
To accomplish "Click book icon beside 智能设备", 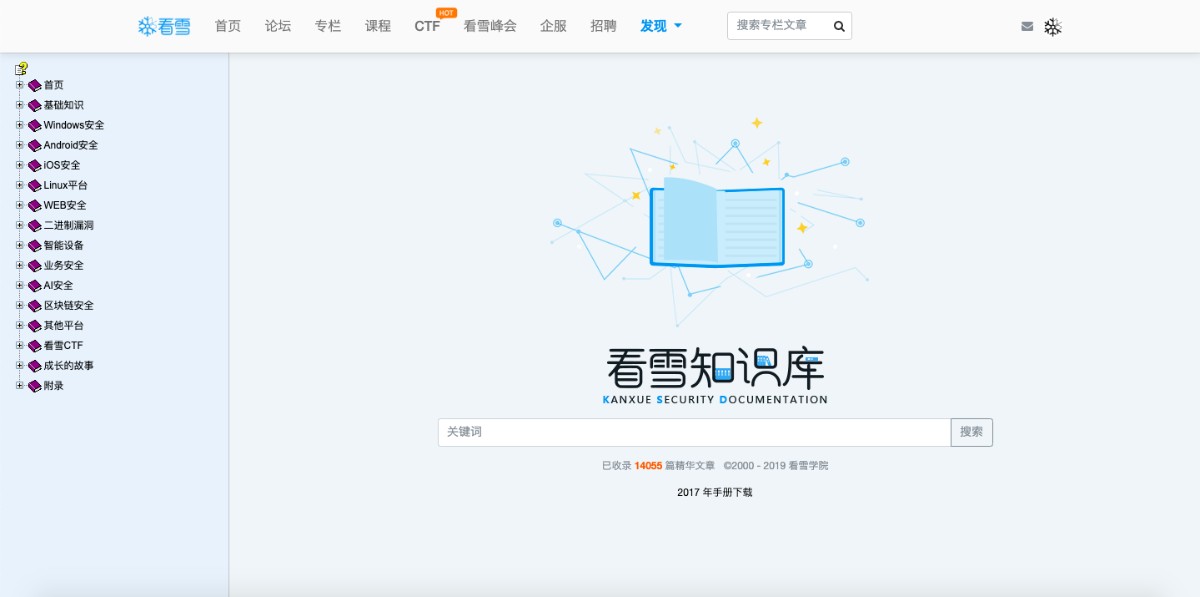I will 35,245.
